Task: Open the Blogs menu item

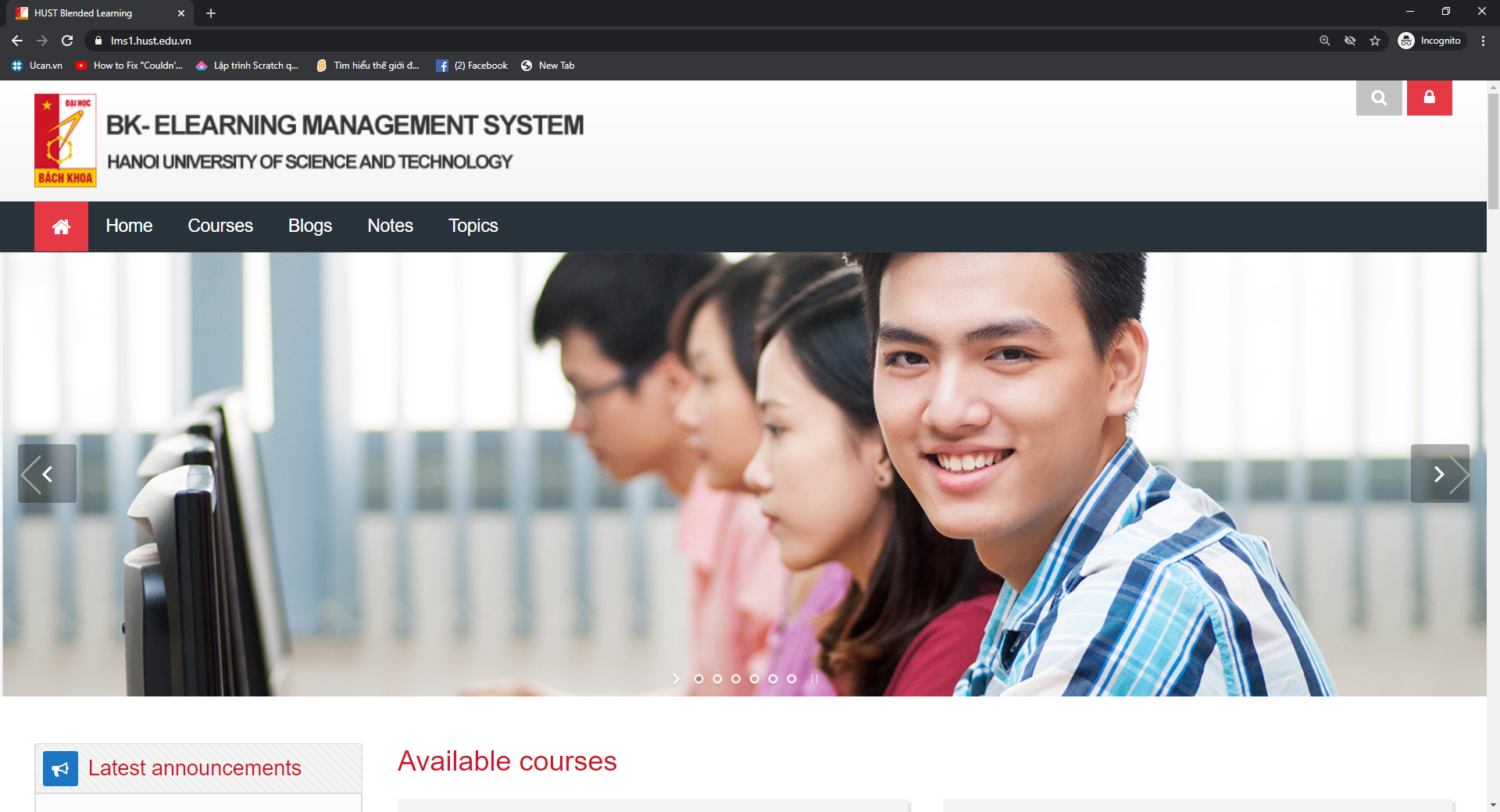Action: tap(310, 226)
